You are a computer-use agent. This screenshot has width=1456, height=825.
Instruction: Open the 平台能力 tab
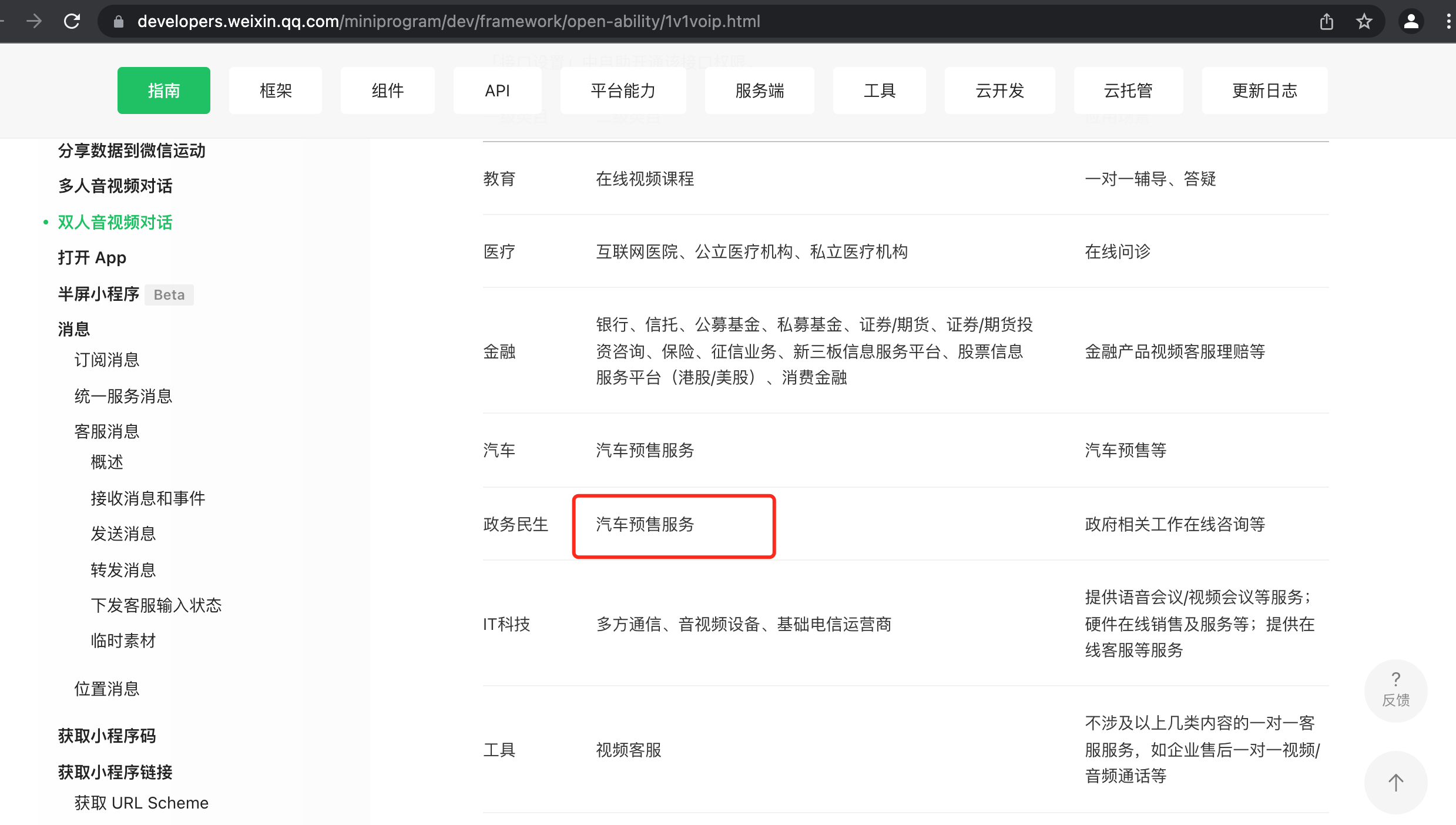coord(623,90)
